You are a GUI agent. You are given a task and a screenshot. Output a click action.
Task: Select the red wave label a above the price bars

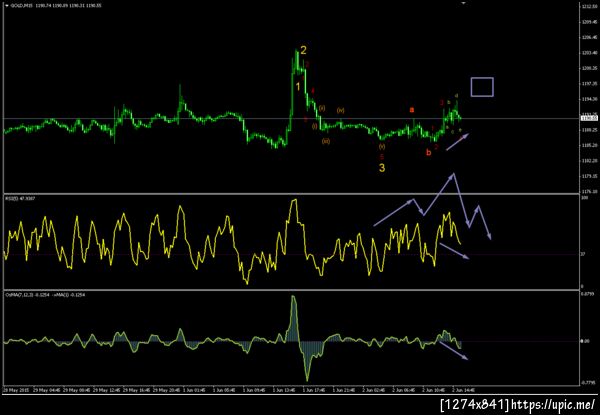pos(412,110)
